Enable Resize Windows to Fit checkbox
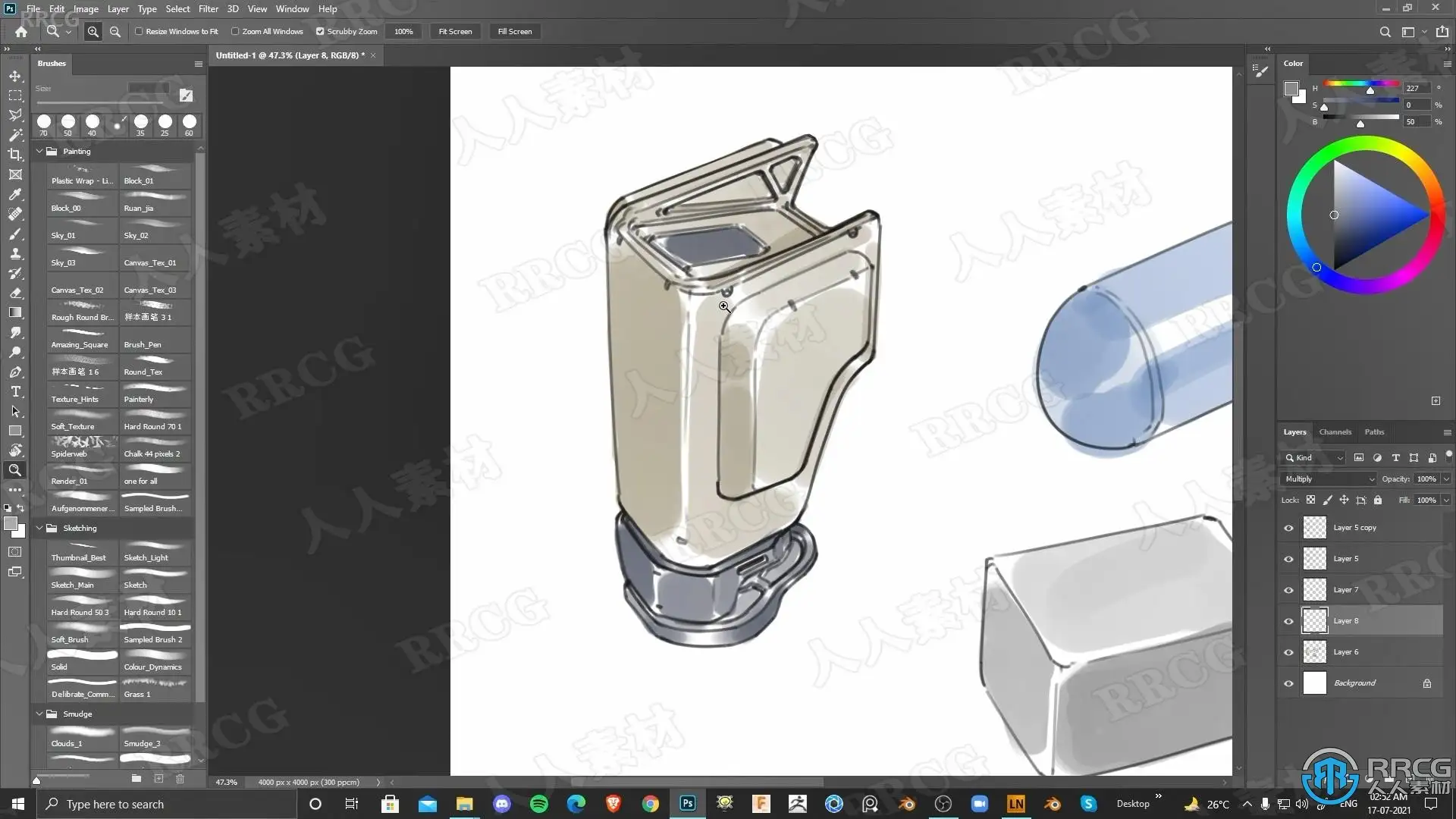The height and width of the screenshot is (819, 1456). pyautogui.click(x=139, y=32)
